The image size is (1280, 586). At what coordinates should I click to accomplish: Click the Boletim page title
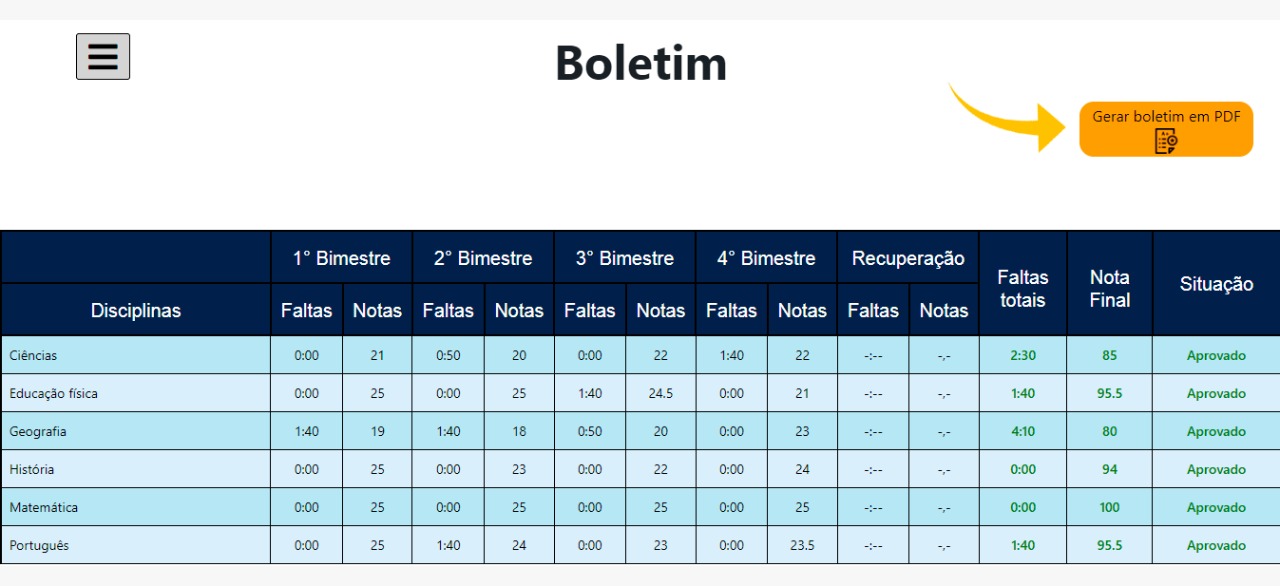click(x=641, y=63)
